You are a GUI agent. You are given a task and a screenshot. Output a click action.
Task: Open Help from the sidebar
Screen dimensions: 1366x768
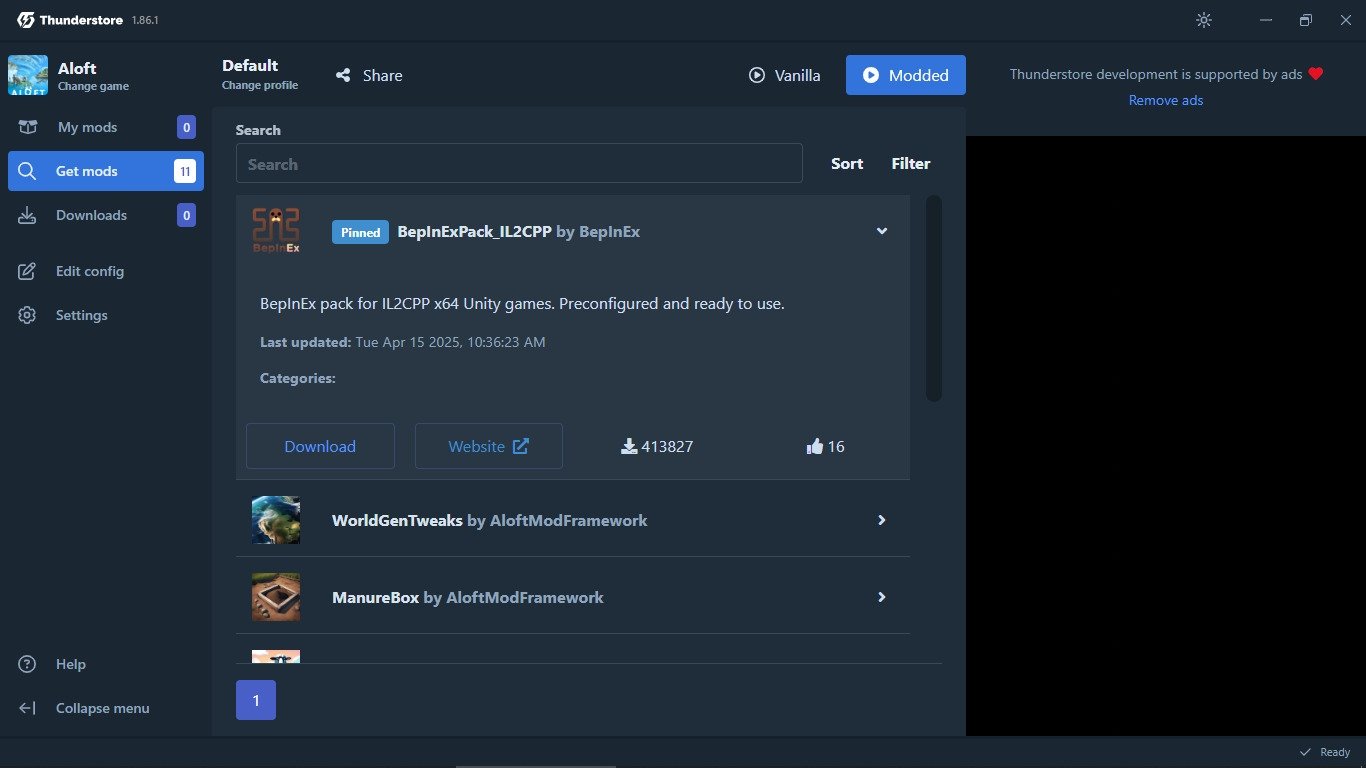[x=106, y=664]
